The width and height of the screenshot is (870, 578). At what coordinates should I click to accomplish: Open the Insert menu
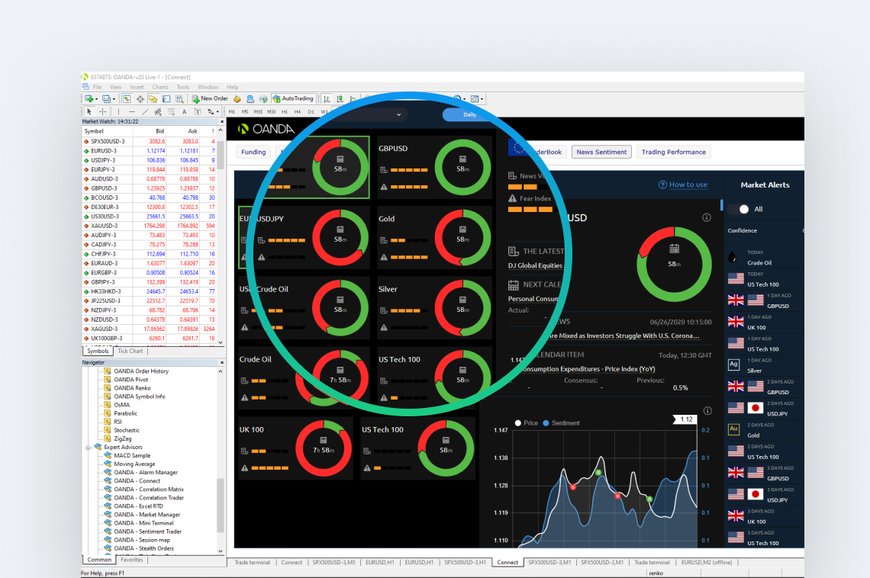click(x=137, y=87)
